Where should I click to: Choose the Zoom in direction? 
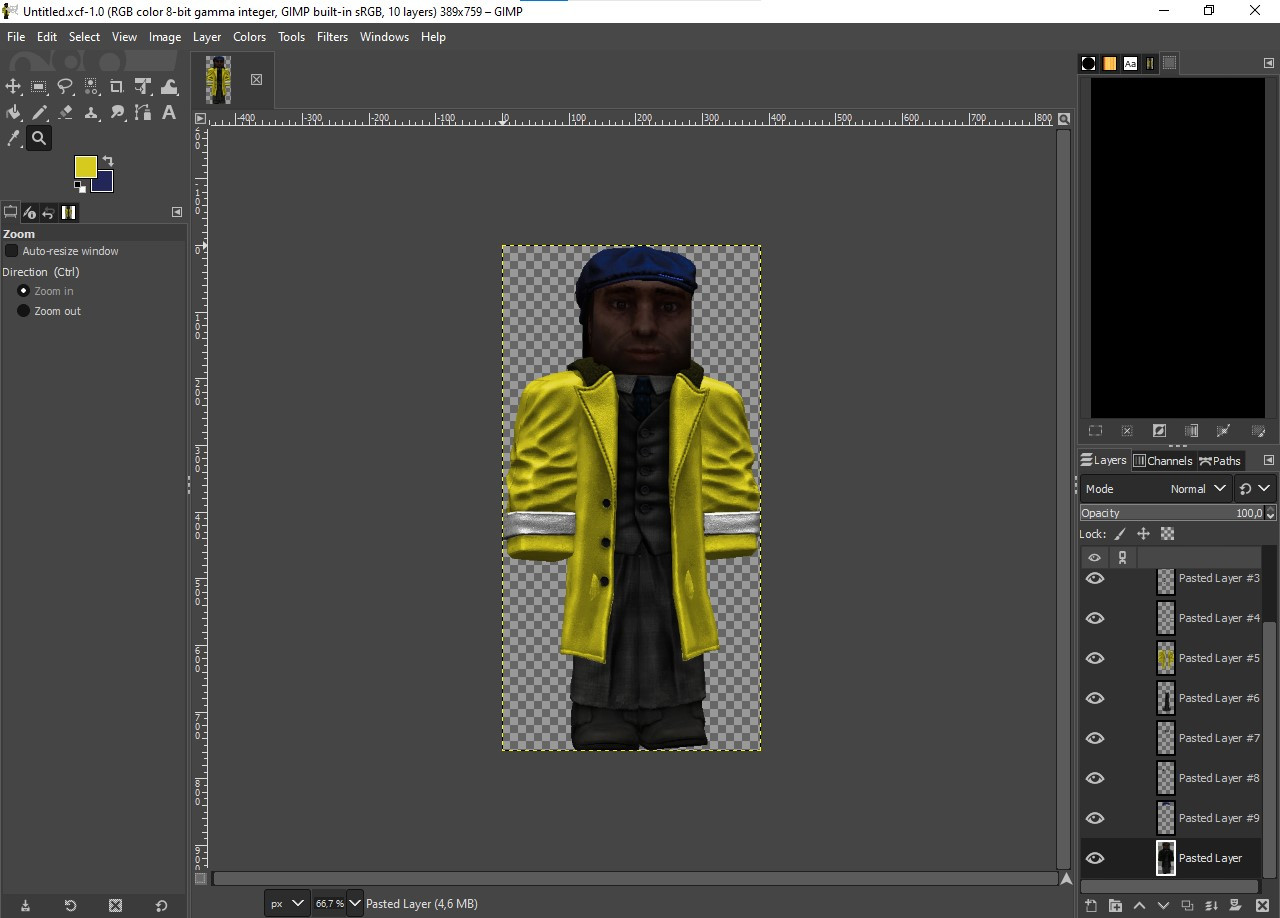click(x=24, y=291)
